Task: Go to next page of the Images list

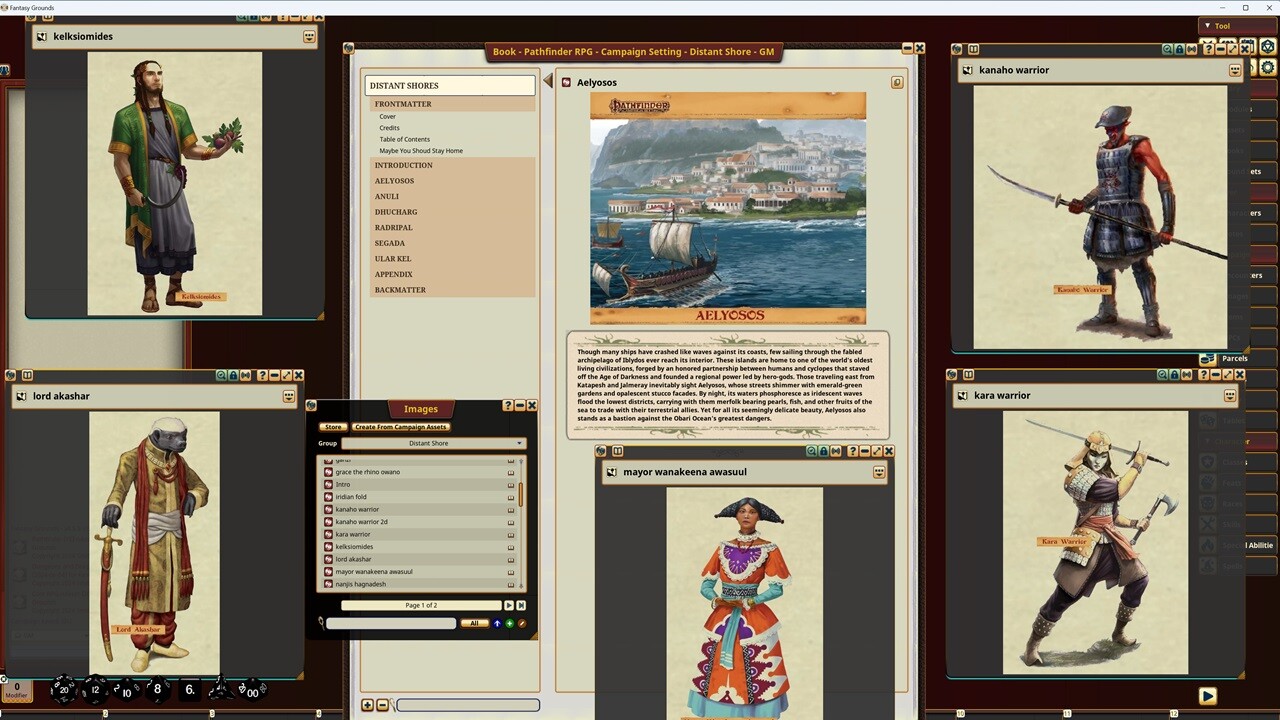Action: coord(509,605)
